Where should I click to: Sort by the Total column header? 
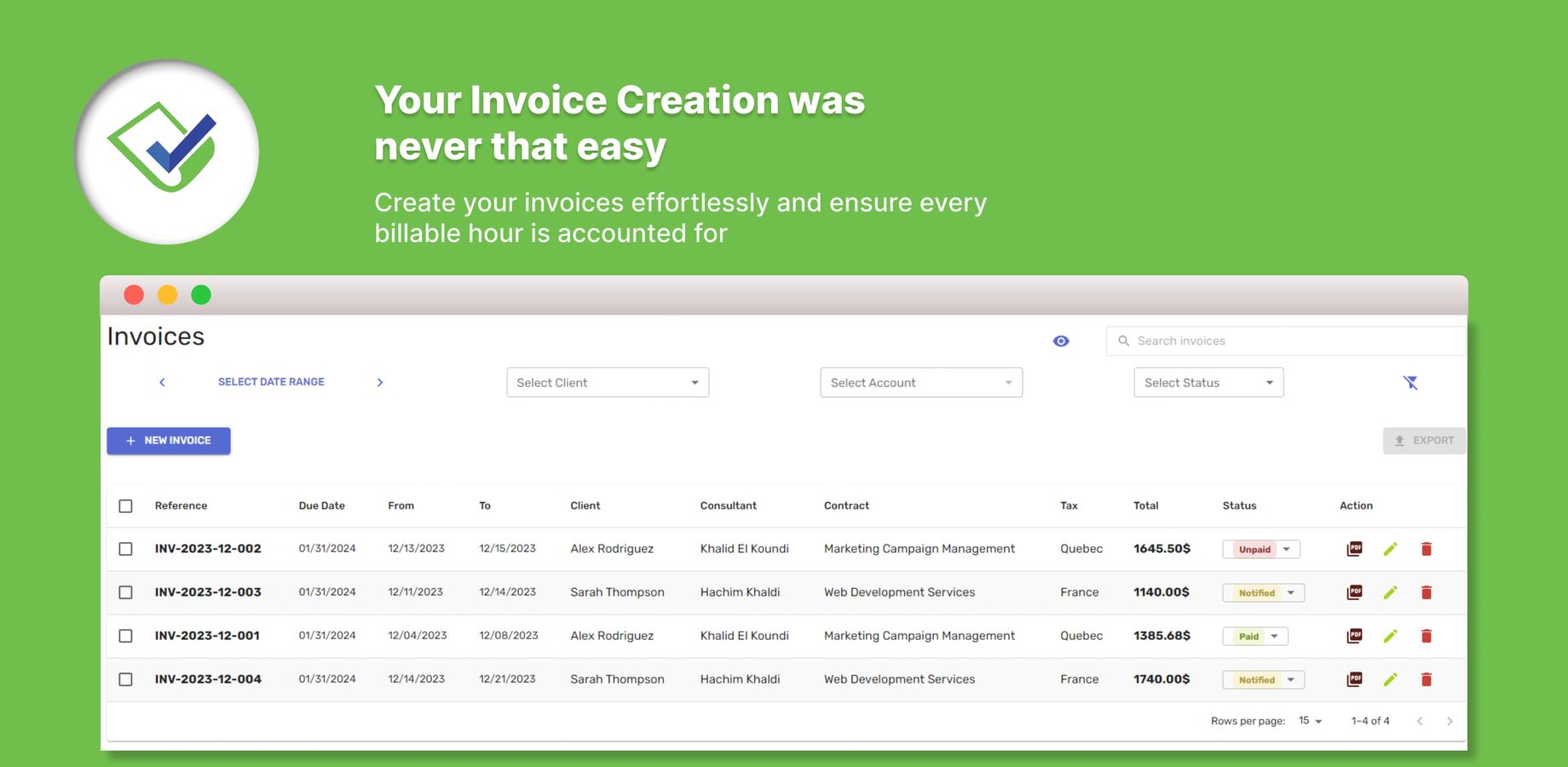click(1146, 505)
